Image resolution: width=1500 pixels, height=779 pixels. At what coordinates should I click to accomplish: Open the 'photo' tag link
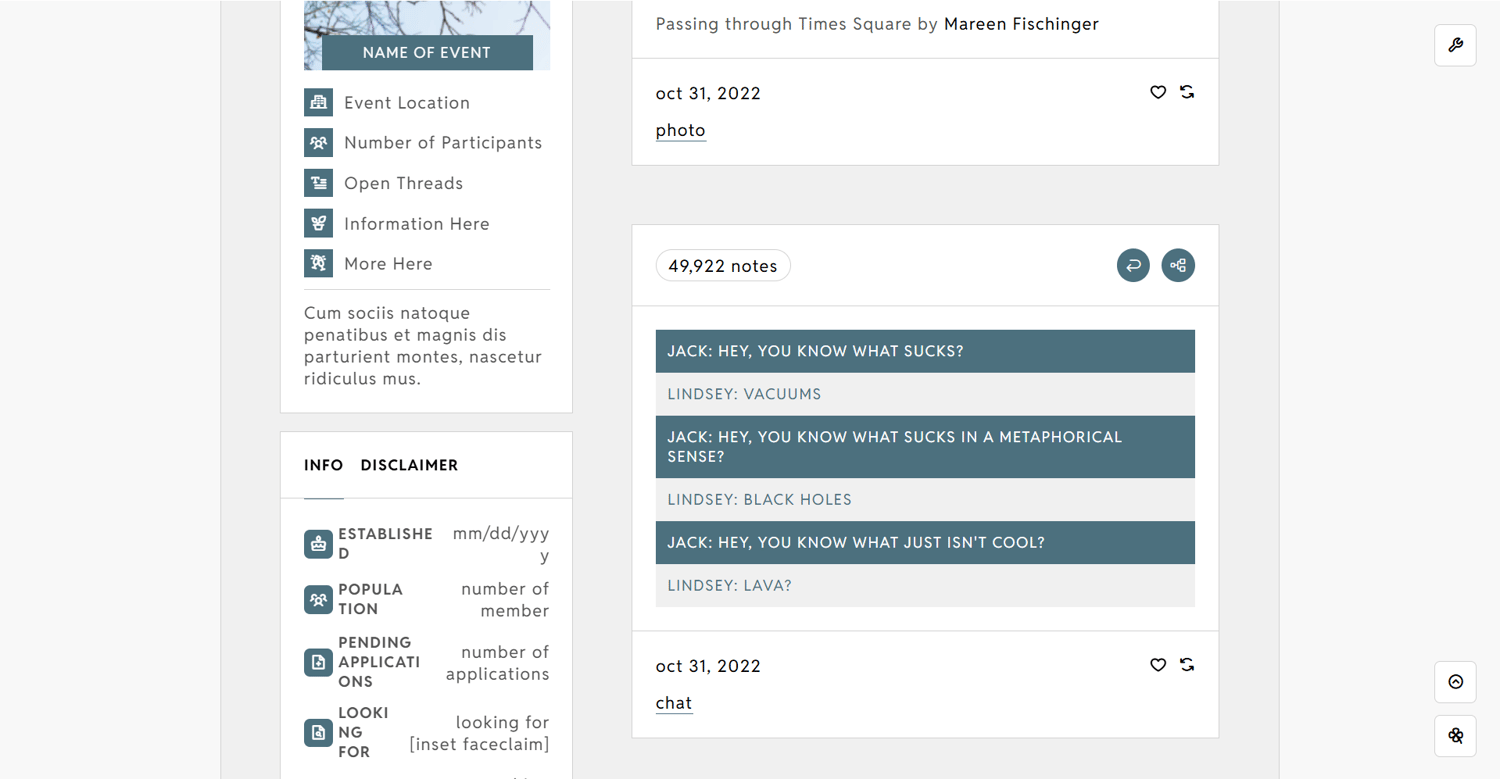681,130
